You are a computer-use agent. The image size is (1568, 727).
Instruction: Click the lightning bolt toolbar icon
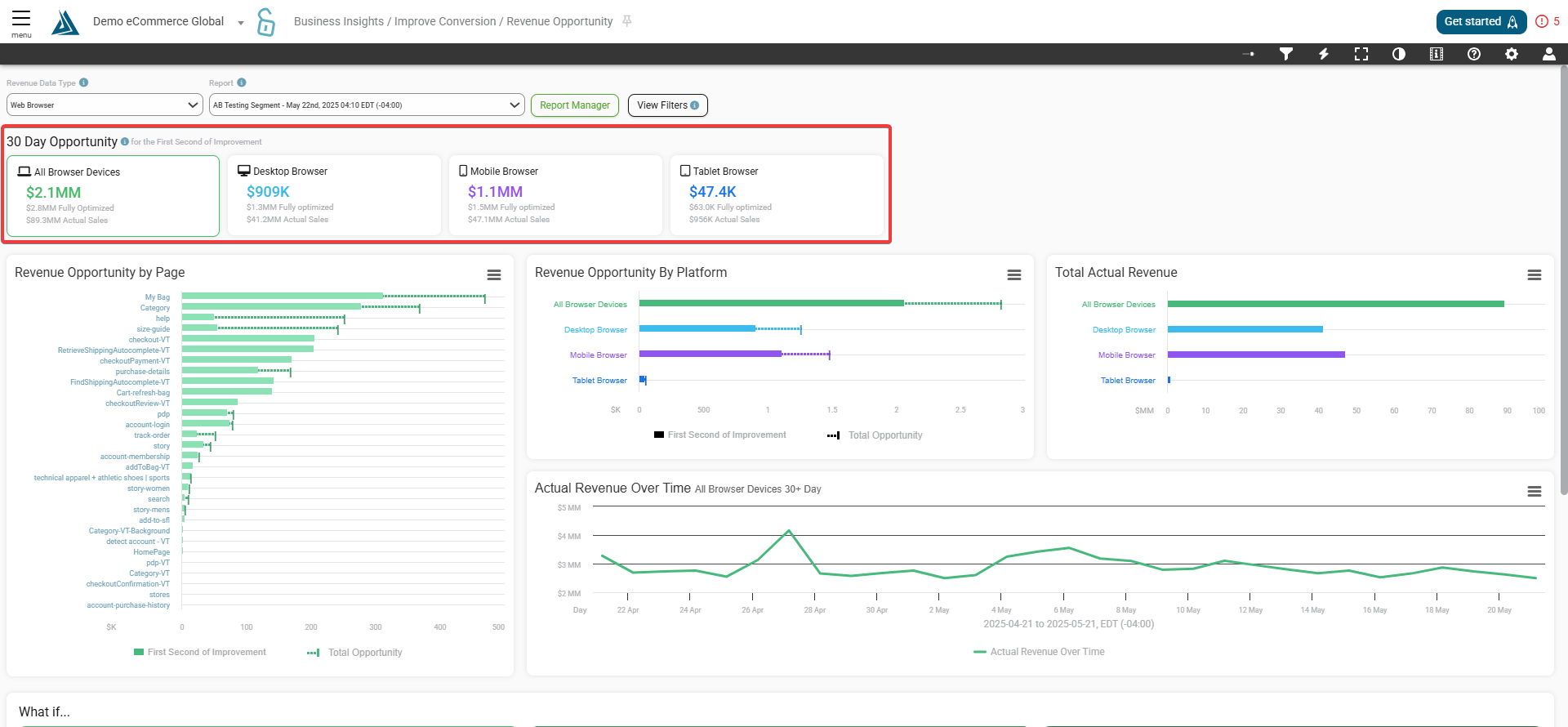pyautogui.click(x=1324, y=54)
